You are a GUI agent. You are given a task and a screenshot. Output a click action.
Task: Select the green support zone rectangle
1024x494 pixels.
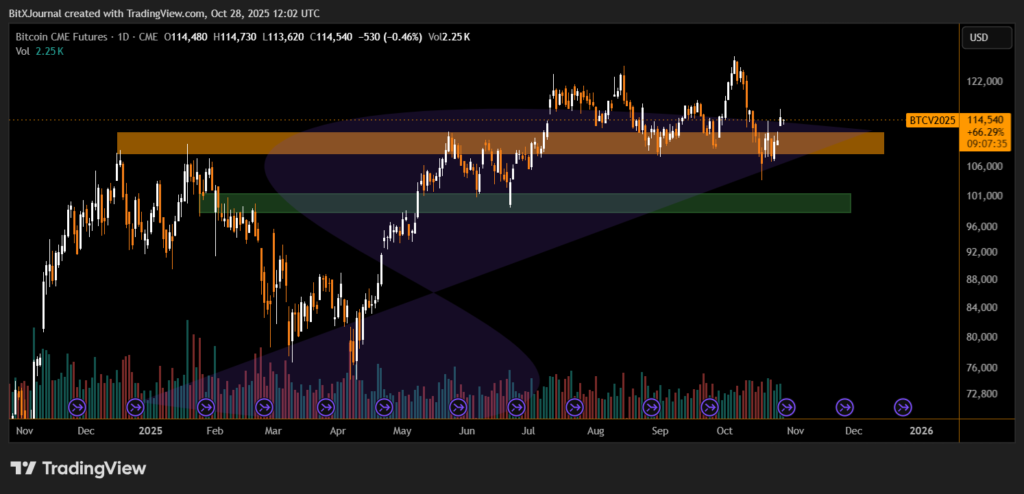(525, 203)
